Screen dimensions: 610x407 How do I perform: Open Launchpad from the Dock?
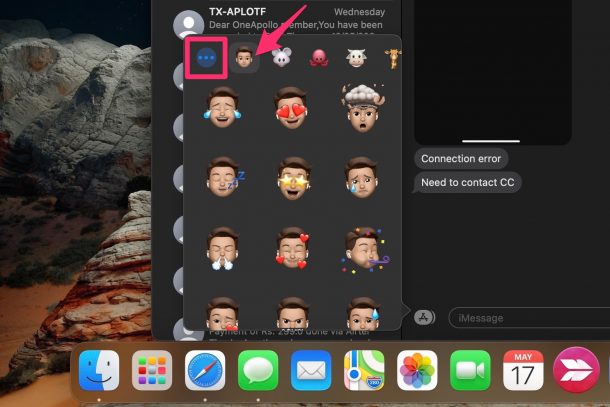coord(152,370)
